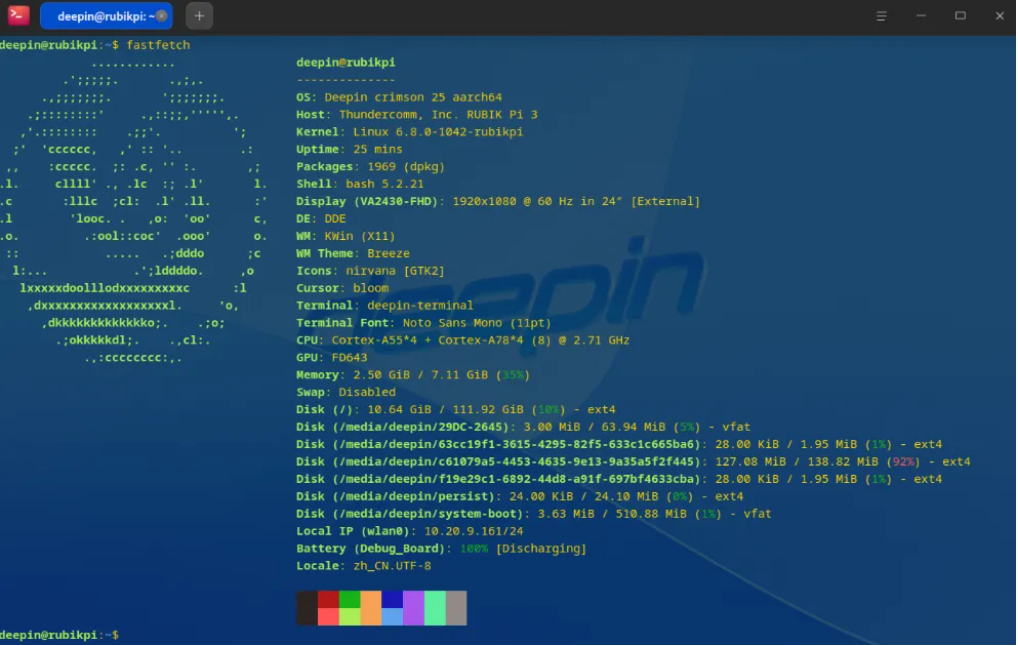The height and width of the screenshot is (646, 1018).
Task: Click the 'Display (VA2430-FHD)' line
Action: coord(499,201)
